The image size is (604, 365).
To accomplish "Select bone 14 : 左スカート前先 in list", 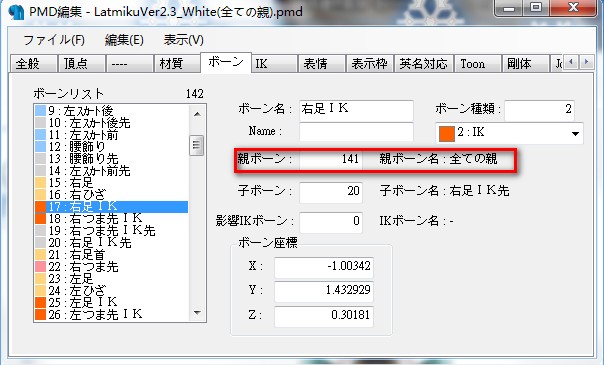I will coord(112,171).
